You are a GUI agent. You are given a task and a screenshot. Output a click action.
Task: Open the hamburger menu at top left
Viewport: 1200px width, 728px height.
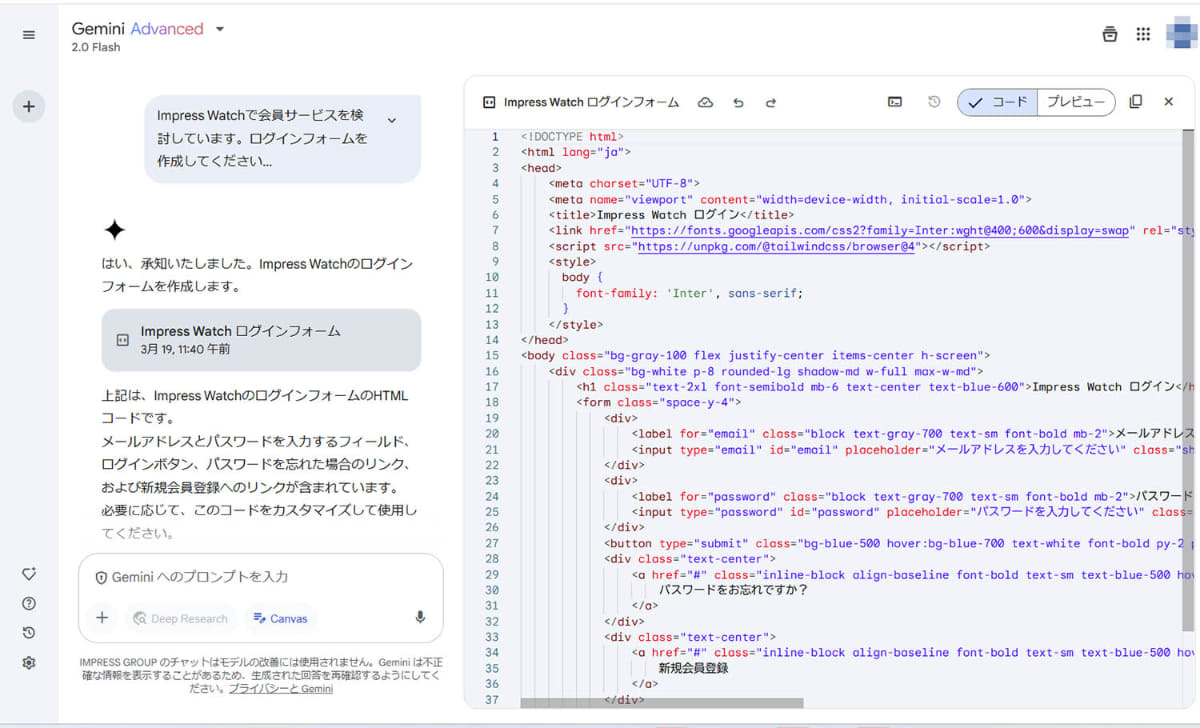pyautogui.click(x=29, y=33)
